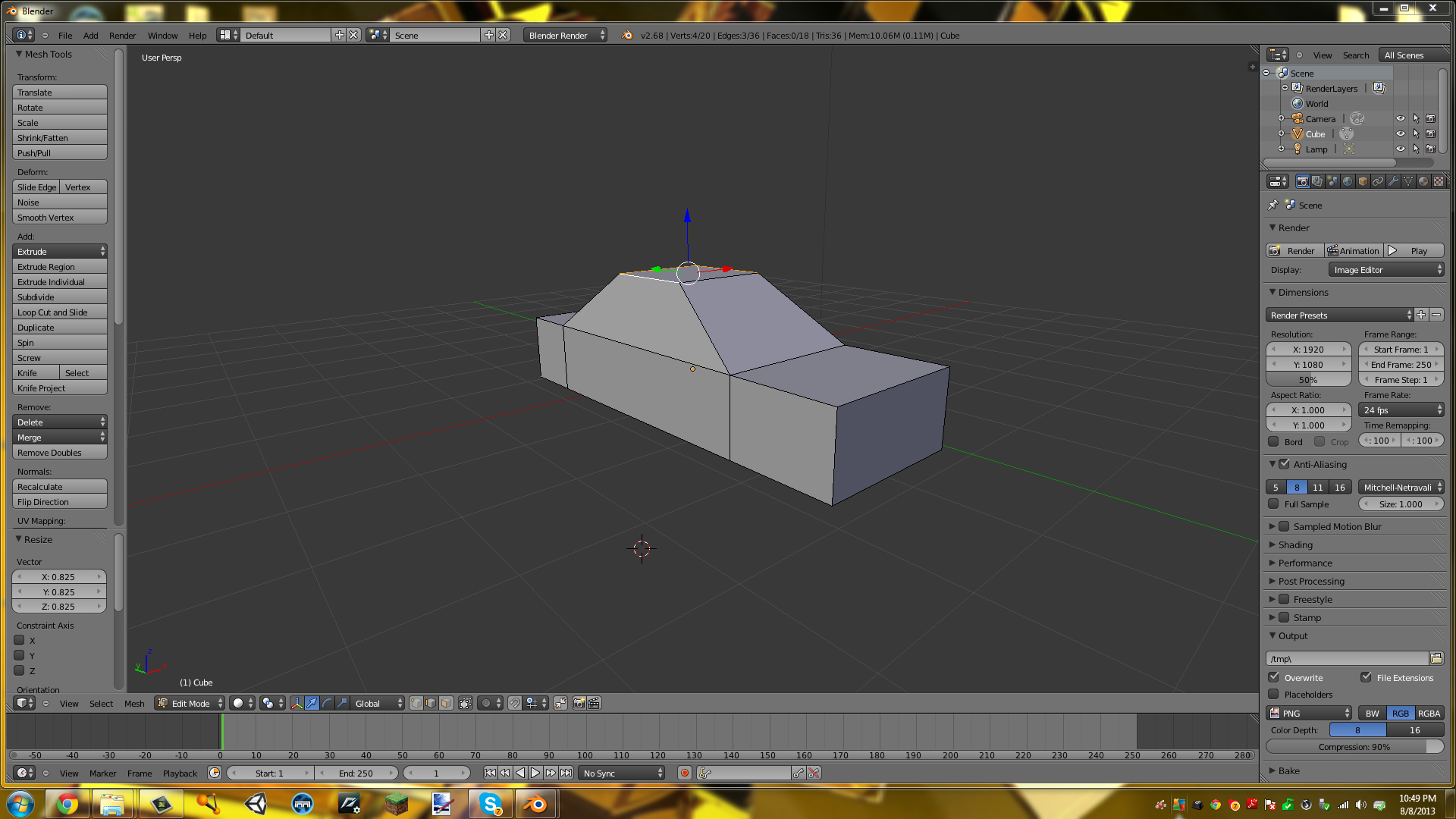Open the Edit Mode dropdown
This screenshot has height=819, width=1456.
[x=190, y=703]
